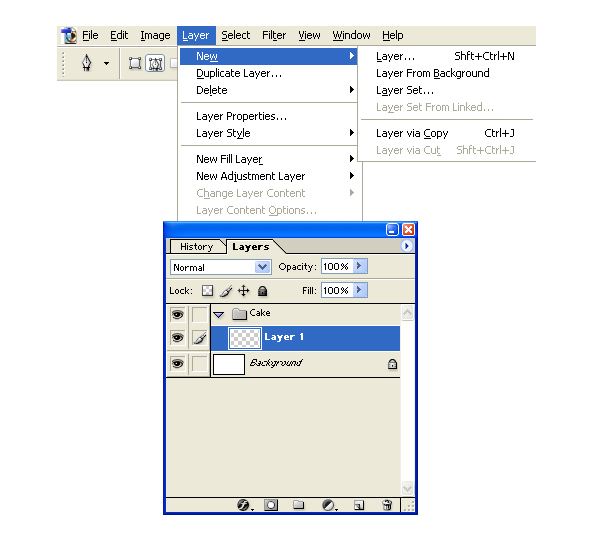Toggle Lock image pixels brush icon
Screen dimensions: 600x543
[x=226, y=292]
